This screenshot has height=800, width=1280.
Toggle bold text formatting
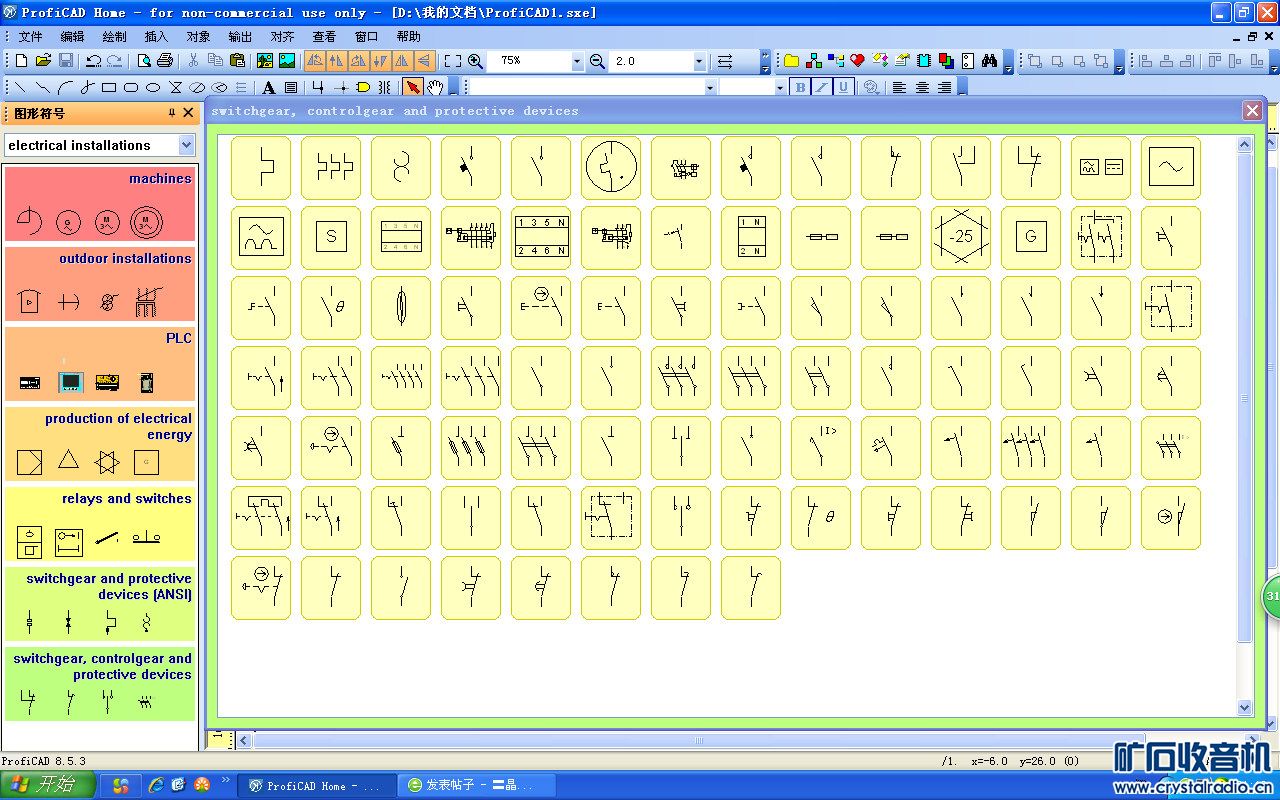pos(799,87)
